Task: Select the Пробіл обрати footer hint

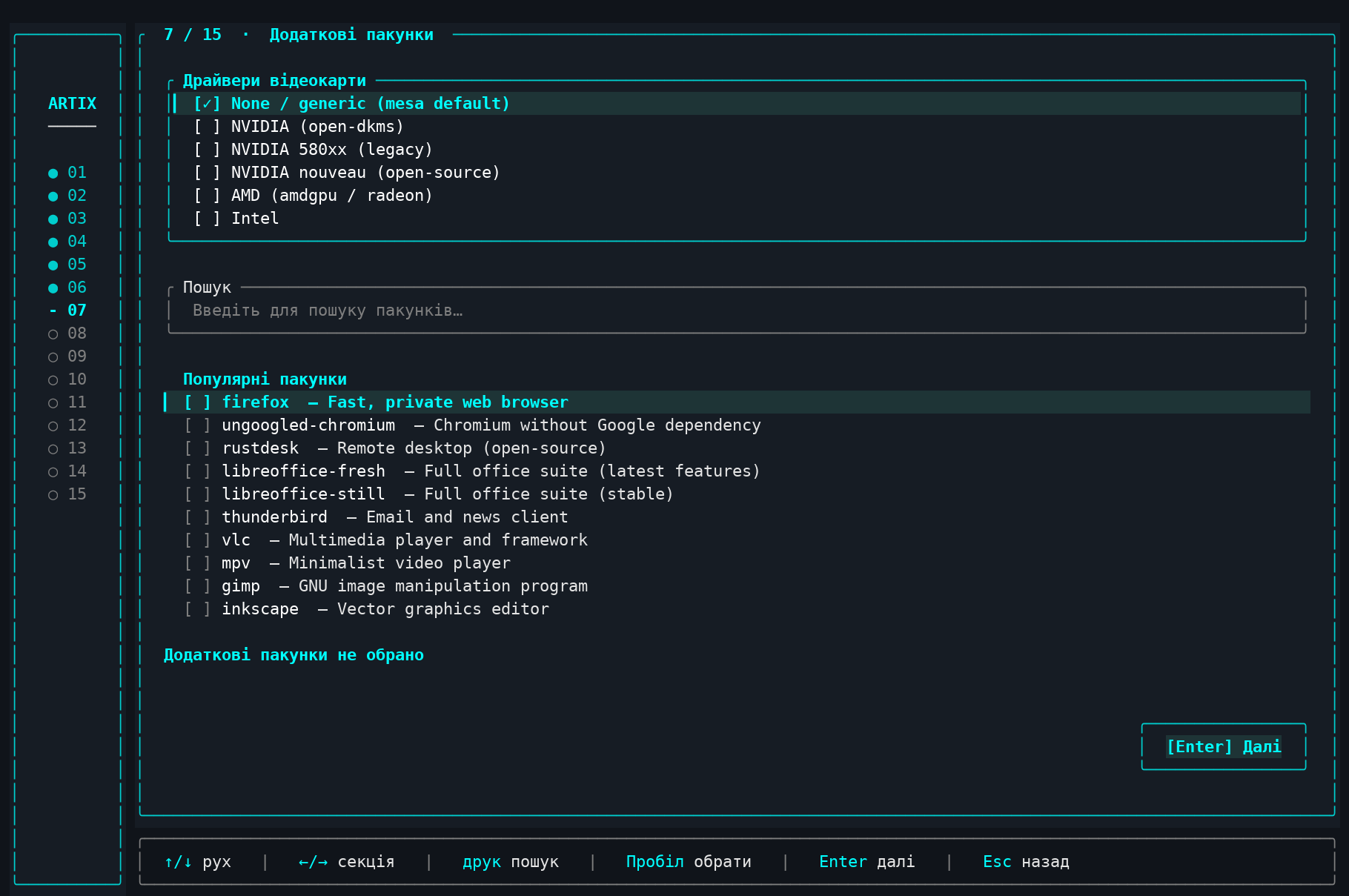Action: coord(689,862)
